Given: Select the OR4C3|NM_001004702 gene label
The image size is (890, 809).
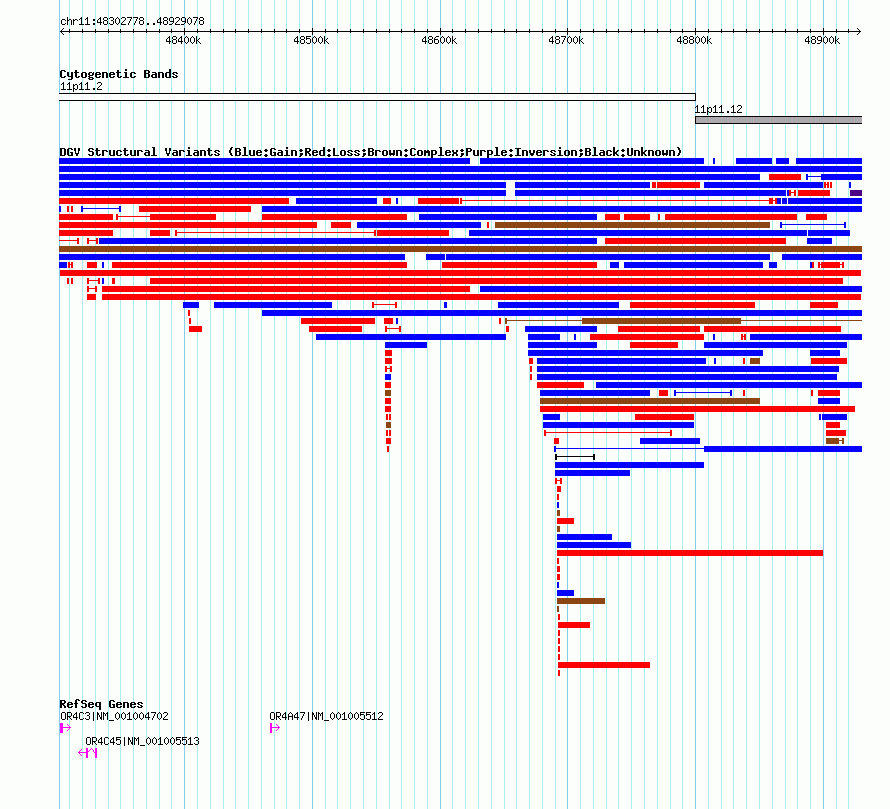Looking at the screenshot, I should (x=114, y=716).
